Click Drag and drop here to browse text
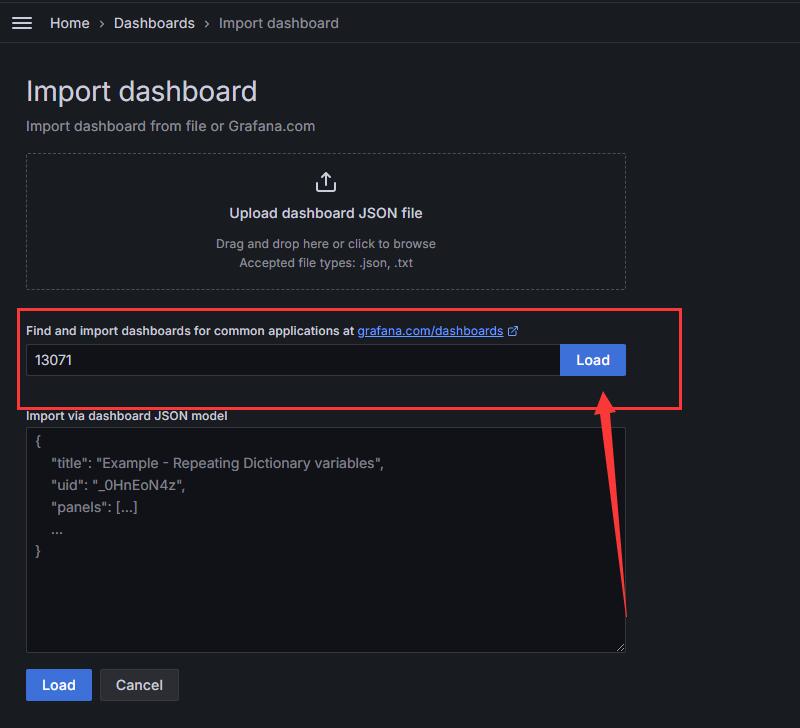800x728 pixels. coord(326,244)
